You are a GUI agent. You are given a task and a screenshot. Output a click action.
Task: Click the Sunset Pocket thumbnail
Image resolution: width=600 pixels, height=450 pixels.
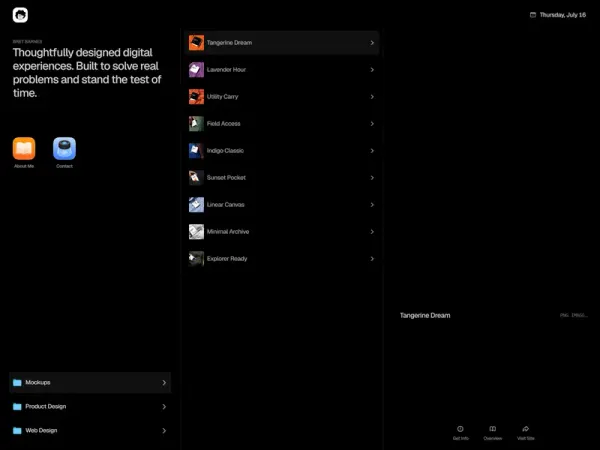196,178
